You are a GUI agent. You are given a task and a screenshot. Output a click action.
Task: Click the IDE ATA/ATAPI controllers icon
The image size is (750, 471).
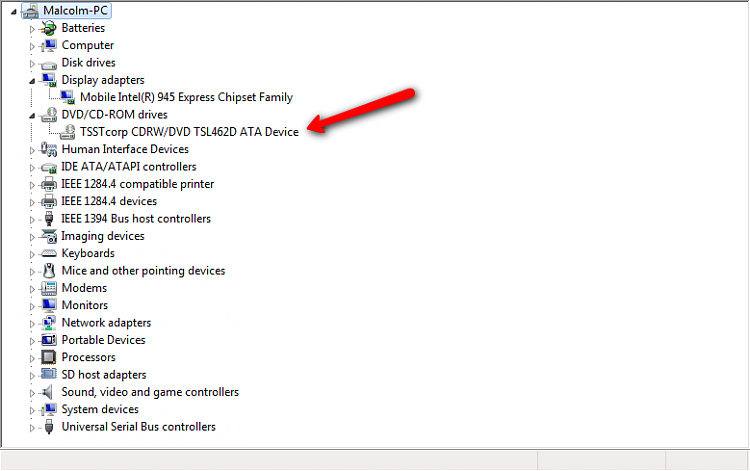coord(48,167)
